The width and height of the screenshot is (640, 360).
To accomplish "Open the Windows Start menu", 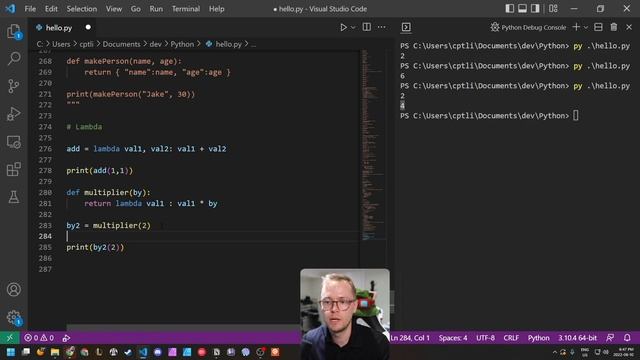I will click(x=11, y=352).
